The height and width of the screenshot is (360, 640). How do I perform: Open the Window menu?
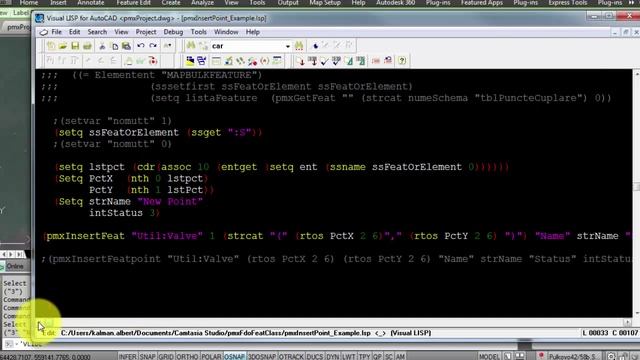[x=226, y=32]
